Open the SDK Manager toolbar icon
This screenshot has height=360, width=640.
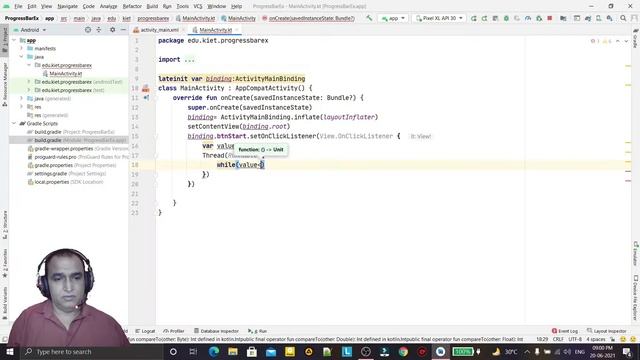(609, 18)
